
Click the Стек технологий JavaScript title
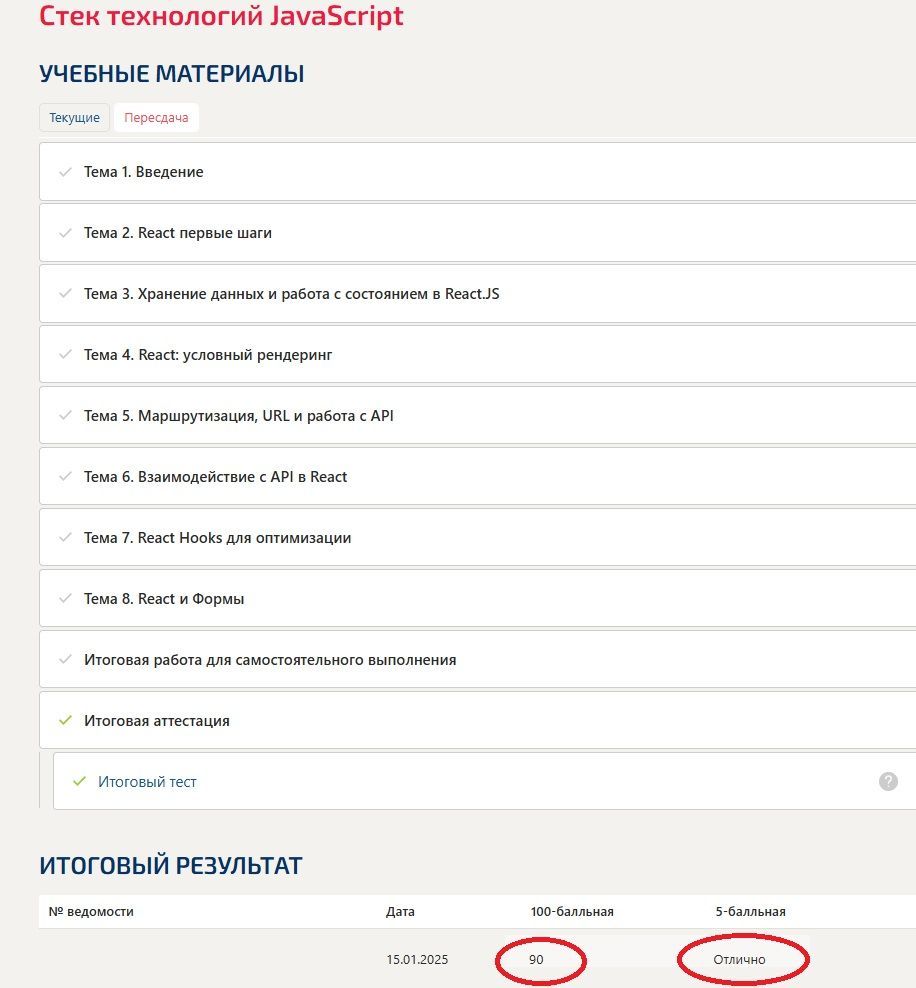click(x=221, y=15)
